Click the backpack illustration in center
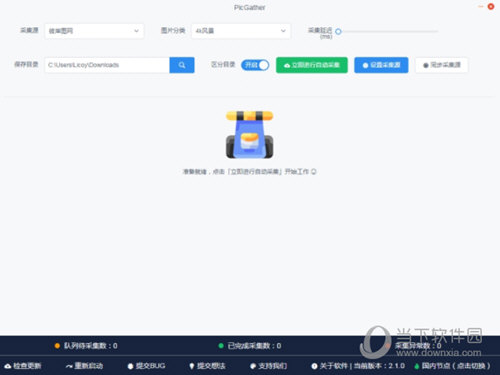 tap(250, 135)
